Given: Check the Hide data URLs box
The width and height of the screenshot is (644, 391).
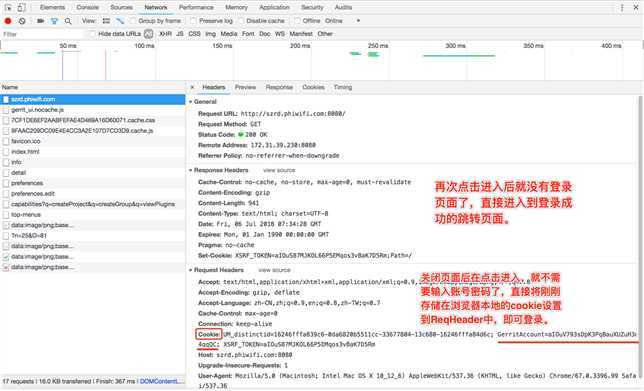Looking at the screenshot, I should pos(92,34).
